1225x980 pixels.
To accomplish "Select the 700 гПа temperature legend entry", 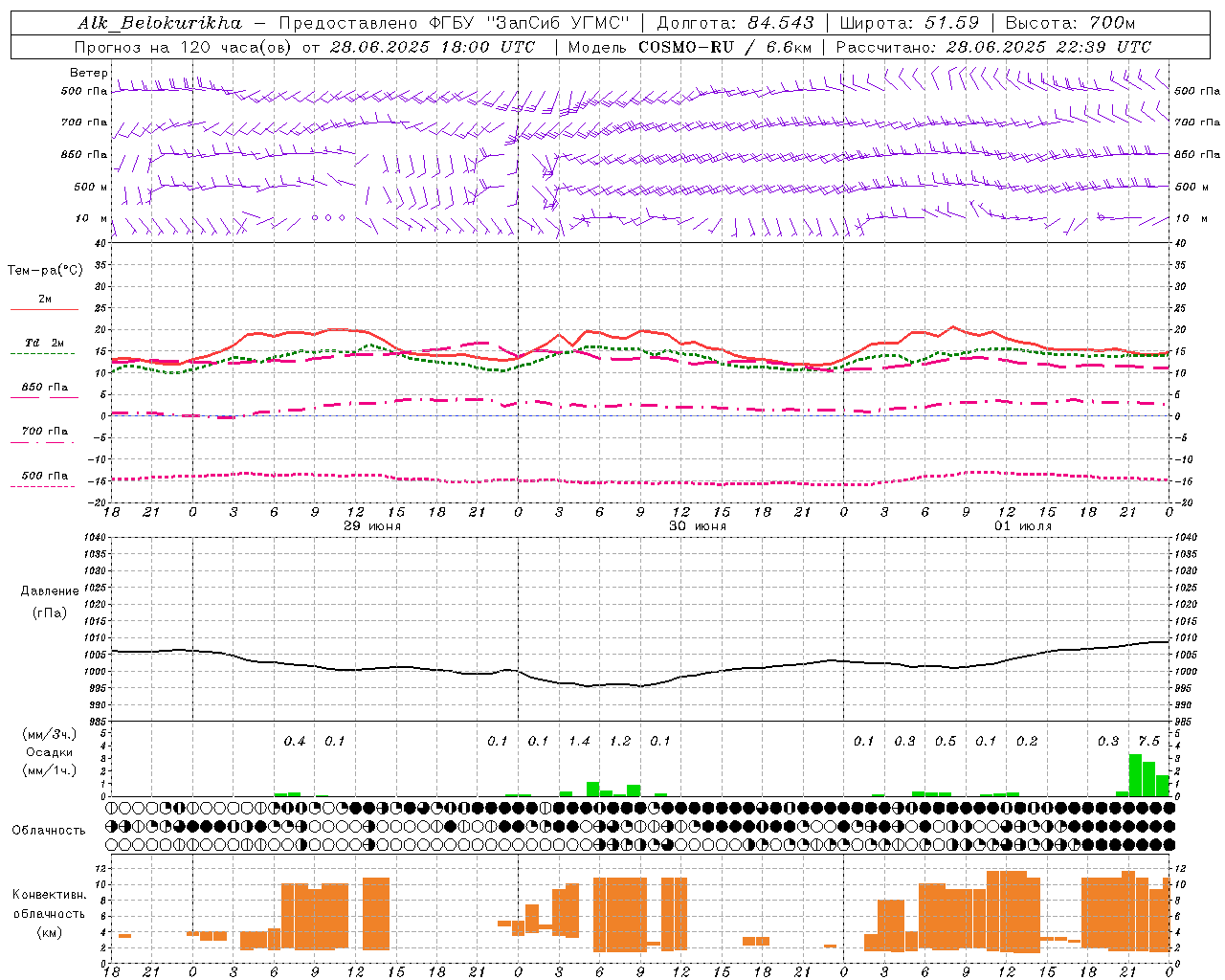I will (x=45, y=432).
